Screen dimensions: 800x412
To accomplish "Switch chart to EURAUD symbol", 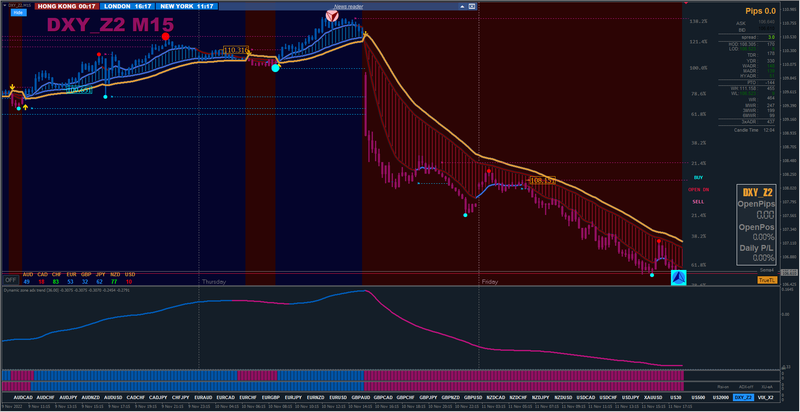I will (x=203, y=397).
